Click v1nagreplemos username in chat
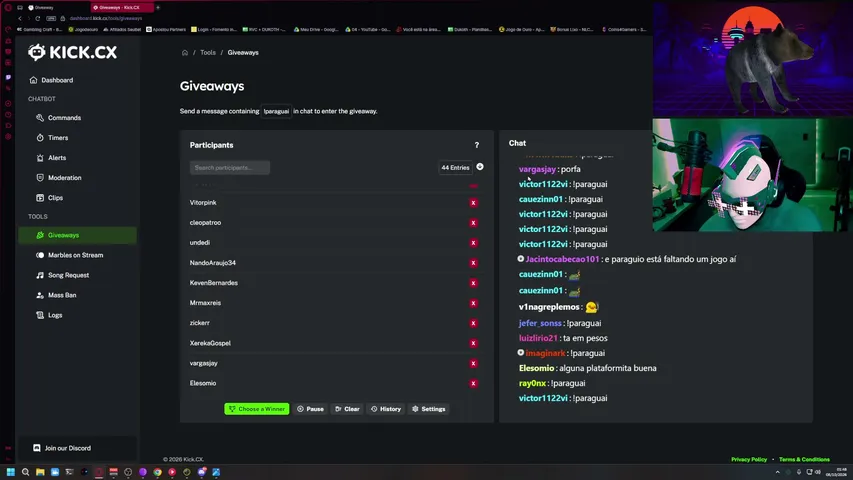The height and width of the screenshot is (480, 853). (x=549, y=307)
